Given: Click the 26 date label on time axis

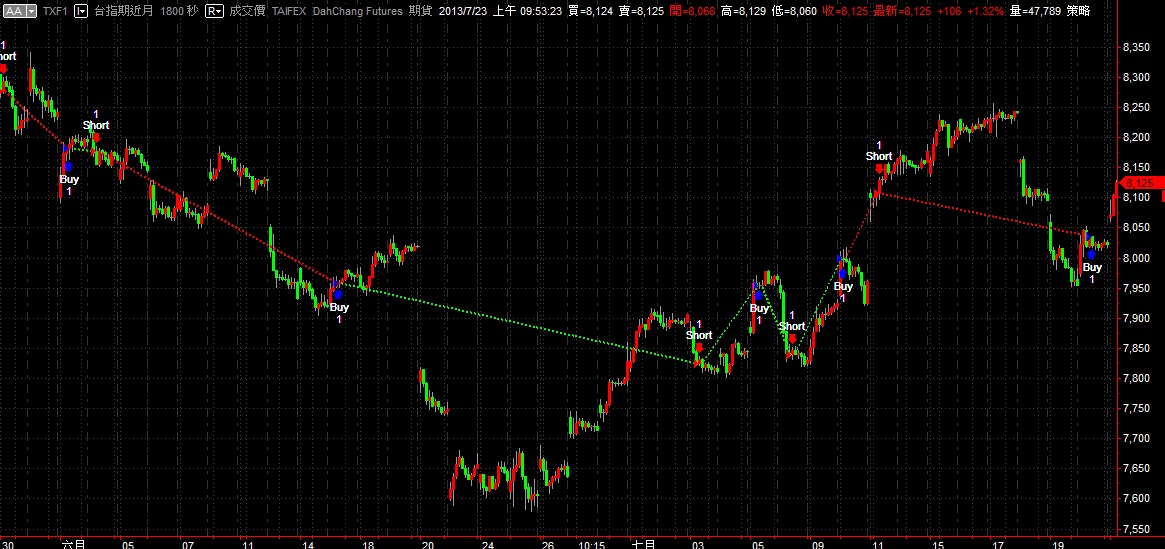Looking at the screenshot, I should click(547, 544).
